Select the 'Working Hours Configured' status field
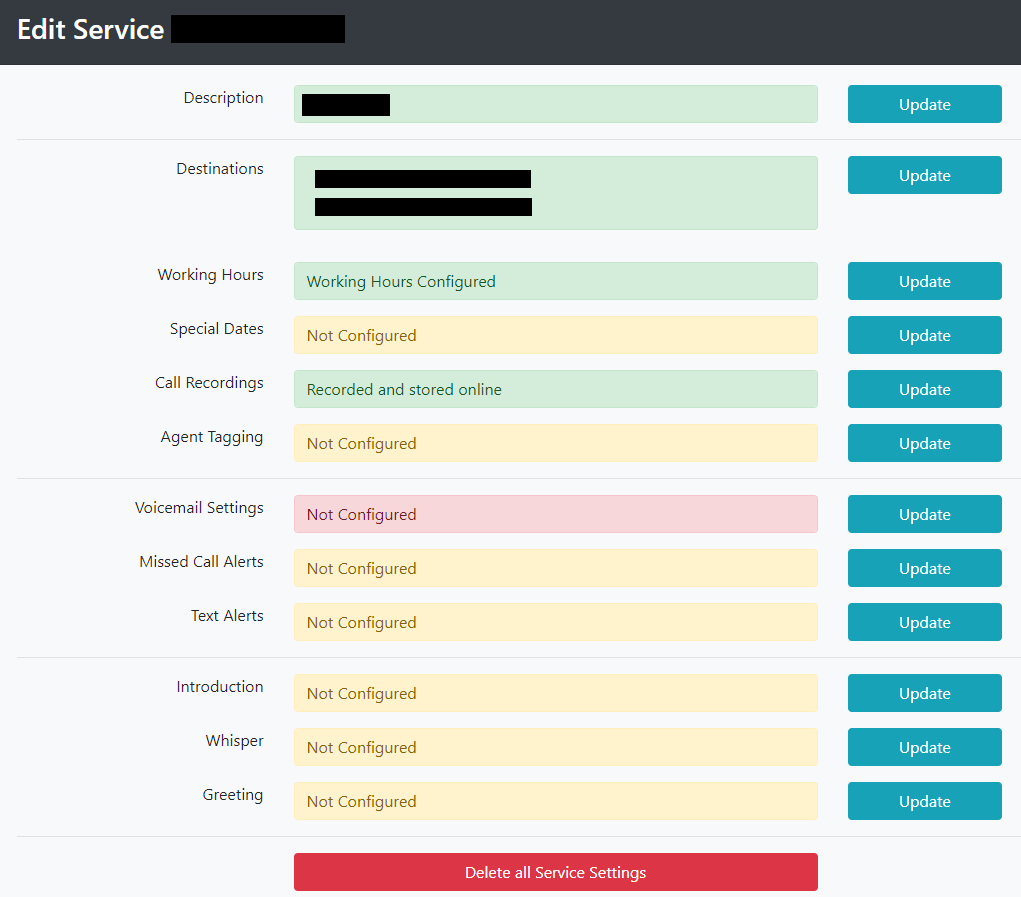The image size is (1021, 897). tap(555, 281)
